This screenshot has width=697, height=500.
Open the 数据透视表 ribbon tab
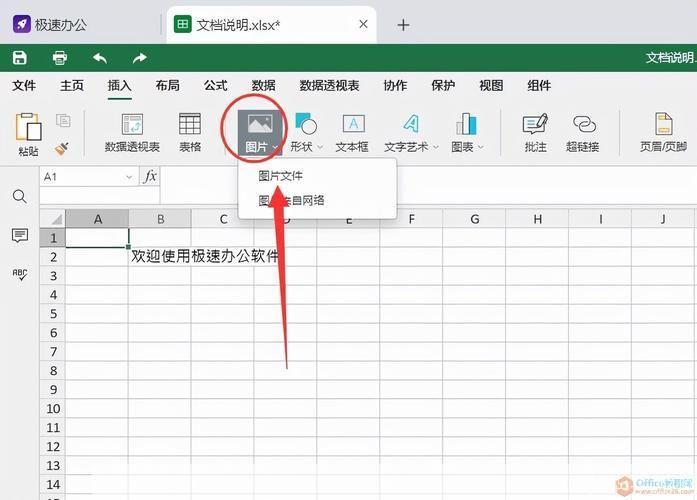pos(329,85)
